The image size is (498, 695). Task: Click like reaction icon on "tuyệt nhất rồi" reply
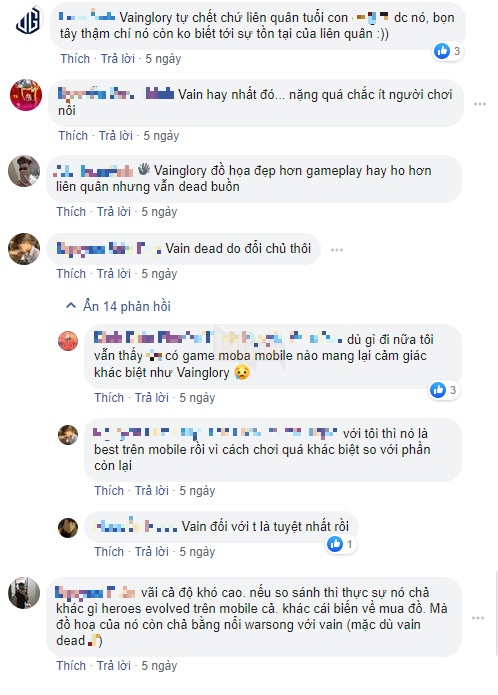click(335, 544)
